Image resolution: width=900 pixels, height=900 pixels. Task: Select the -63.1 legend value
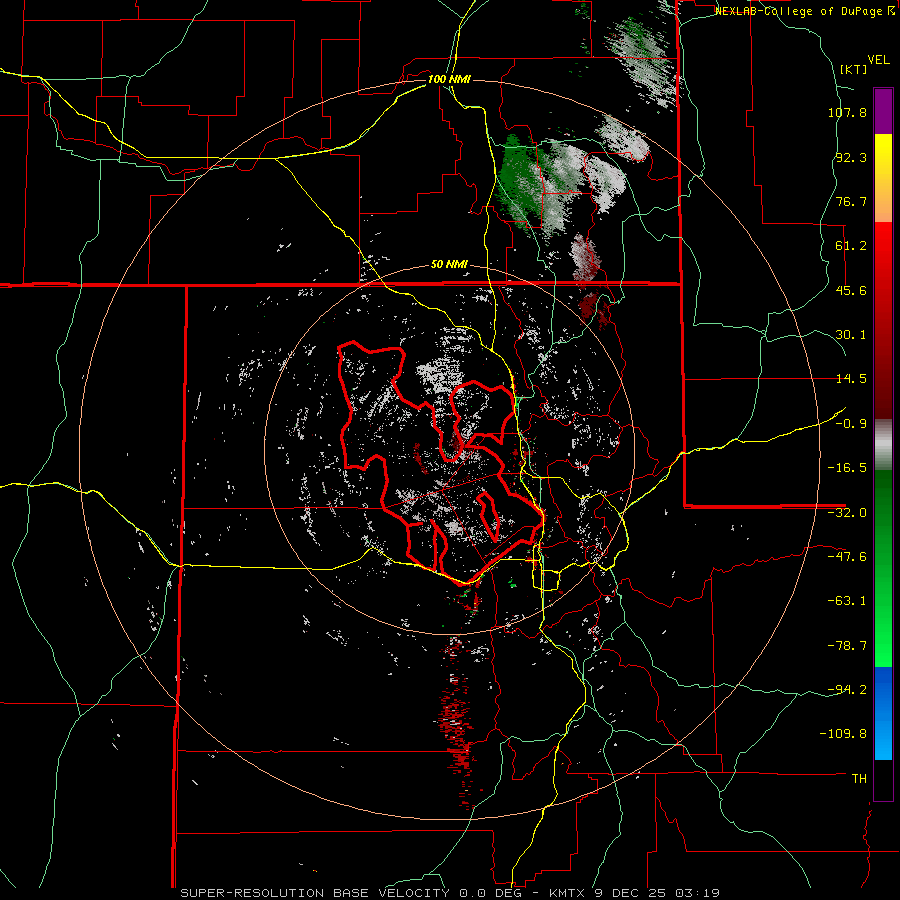click(x=847, y=601)
